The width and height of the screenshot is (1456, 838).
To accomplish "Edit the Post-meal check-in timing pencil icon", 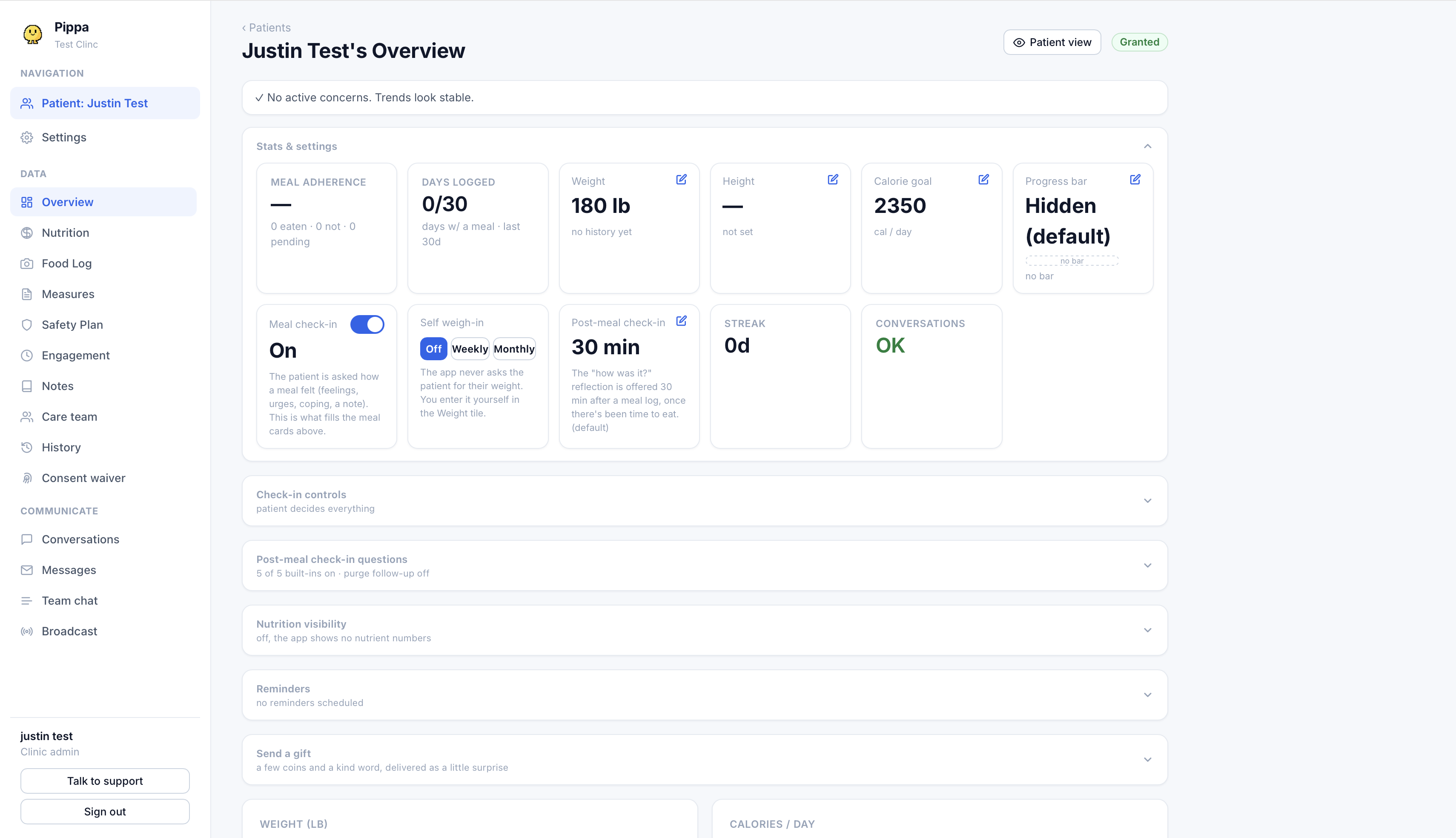I will click(x=681, y=321).
